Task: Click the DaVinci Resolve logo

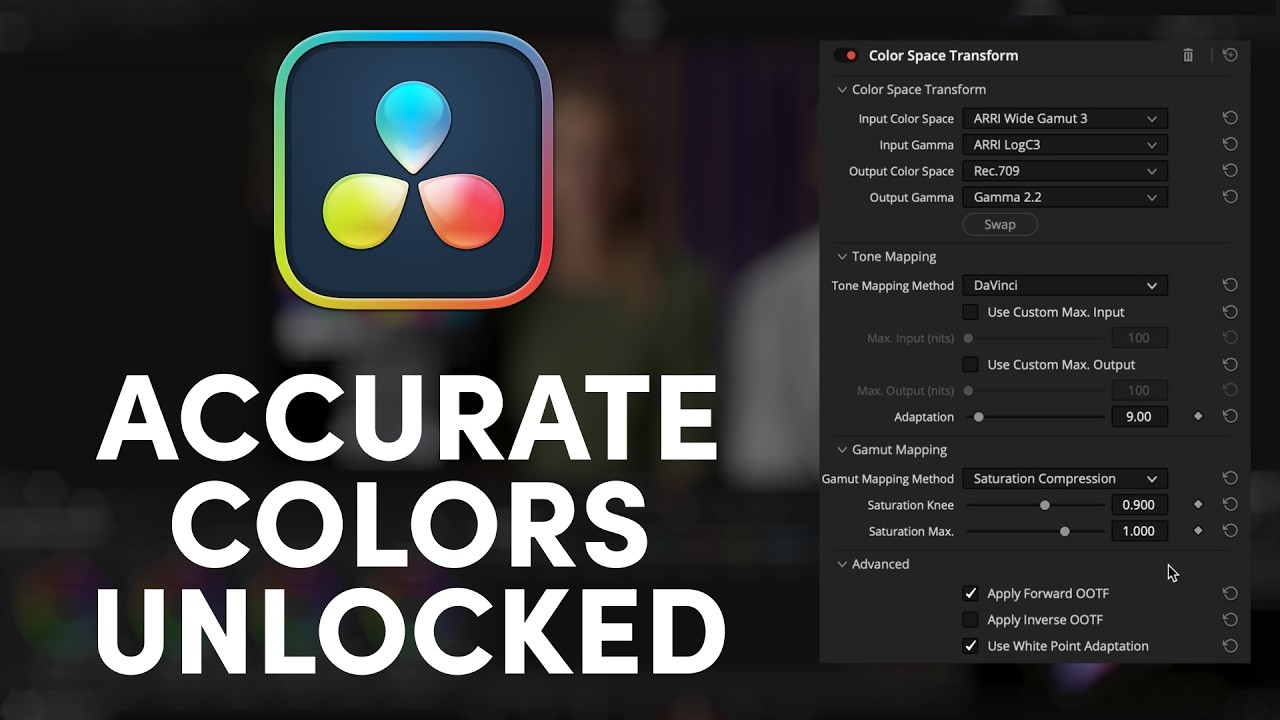Action: tap(413, 170)
